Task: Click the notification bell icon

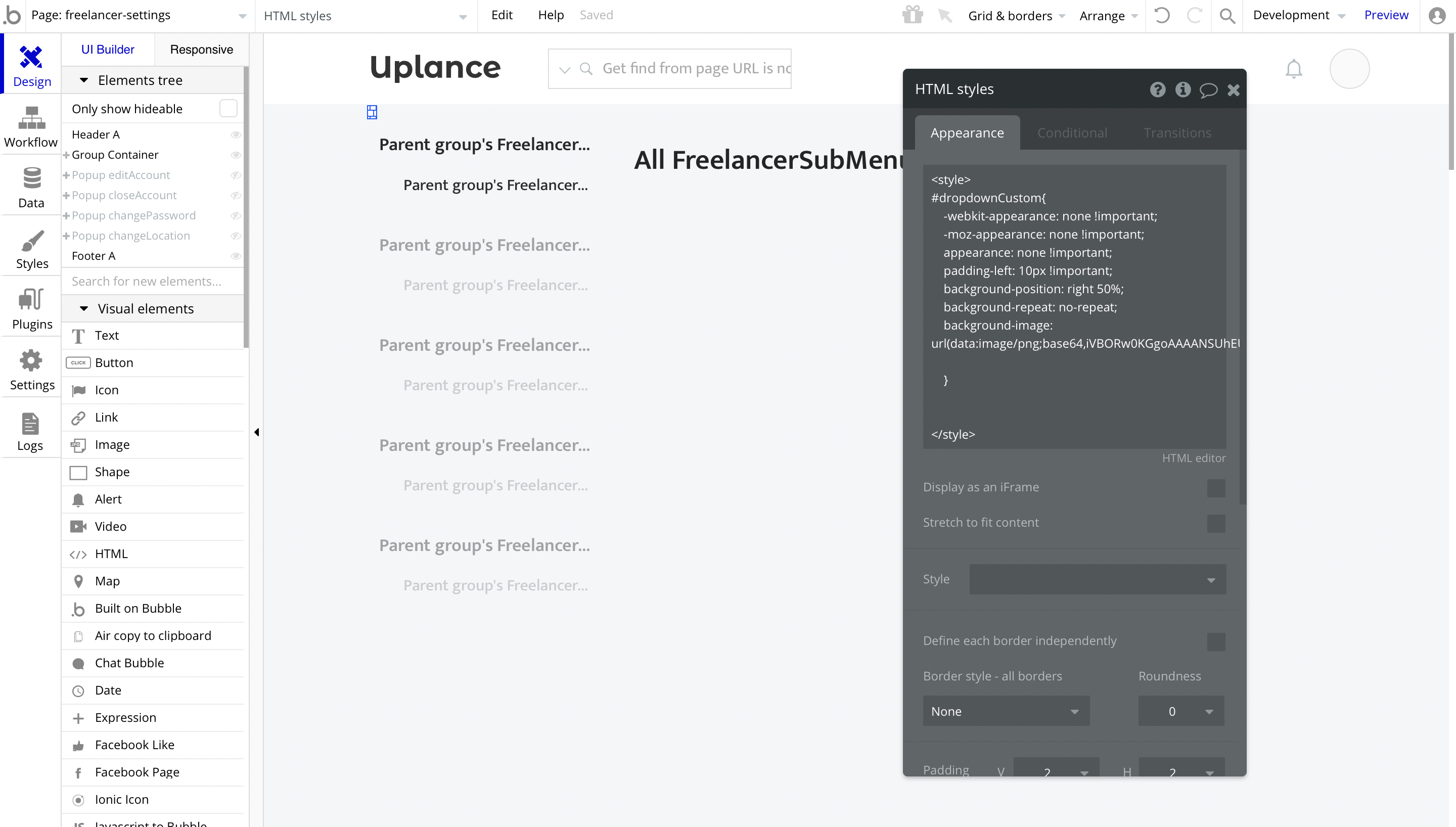Action: click(x=1294, y=69)
